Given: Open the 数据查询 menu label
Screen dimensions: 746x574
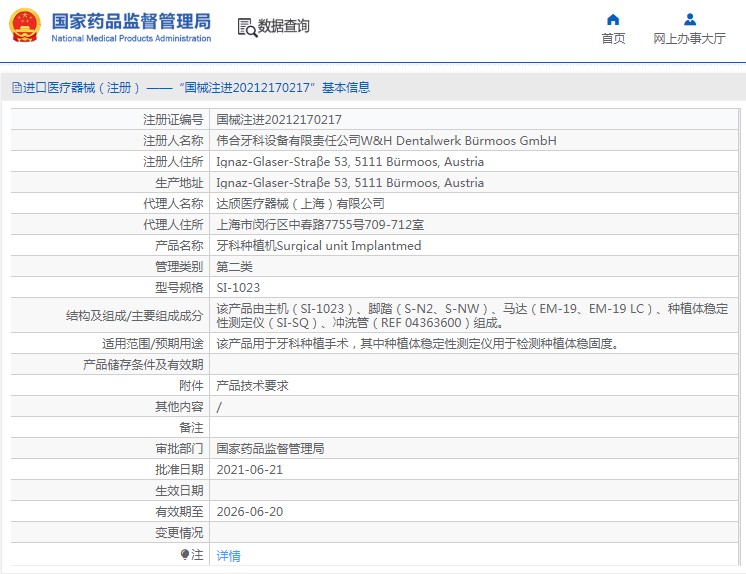Looking at the screenshot, I should pos(284,27).
